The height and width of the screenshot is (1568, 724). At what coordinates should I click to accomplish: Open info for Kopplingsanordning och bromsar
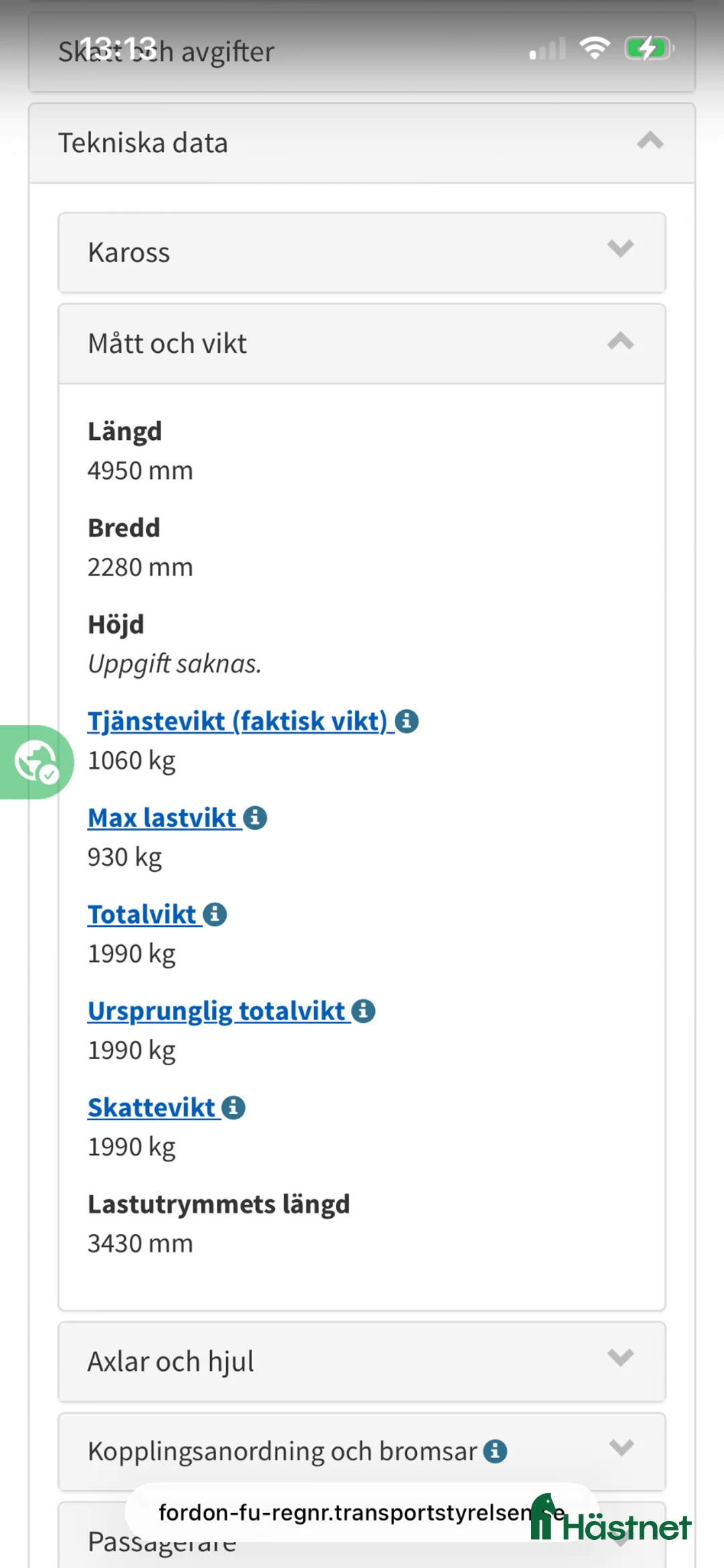[494, 1451]
